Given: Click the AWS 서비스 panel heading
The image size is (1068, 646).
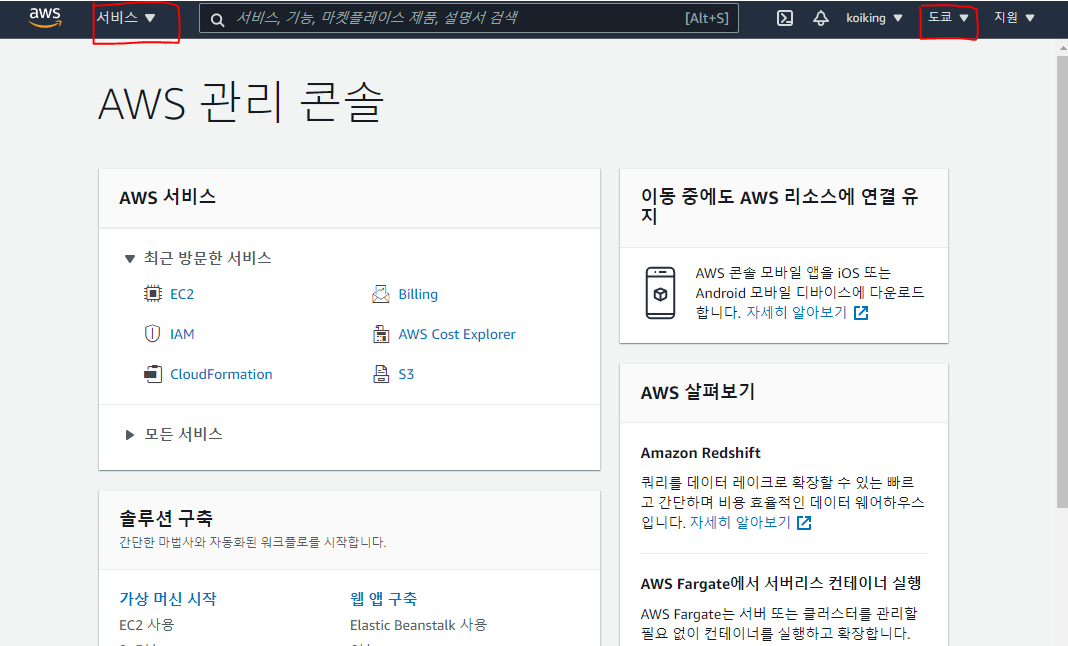Looking at the screenshot, I should tap(168, 198).
